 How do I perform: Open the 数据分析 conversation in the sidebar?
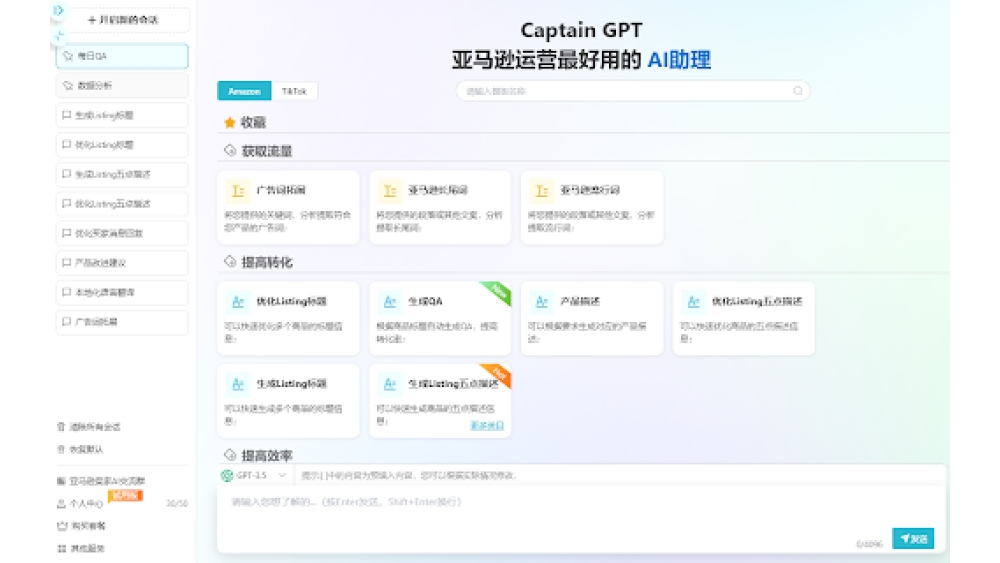coord(122,85)
